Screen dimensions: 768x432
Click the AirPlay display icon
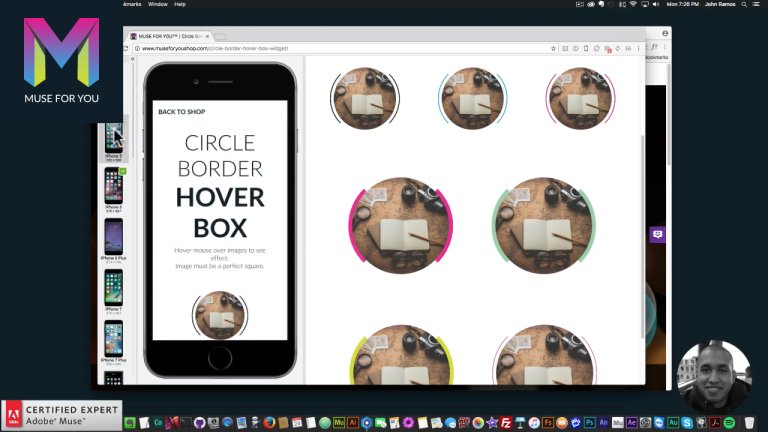(645, 4)
